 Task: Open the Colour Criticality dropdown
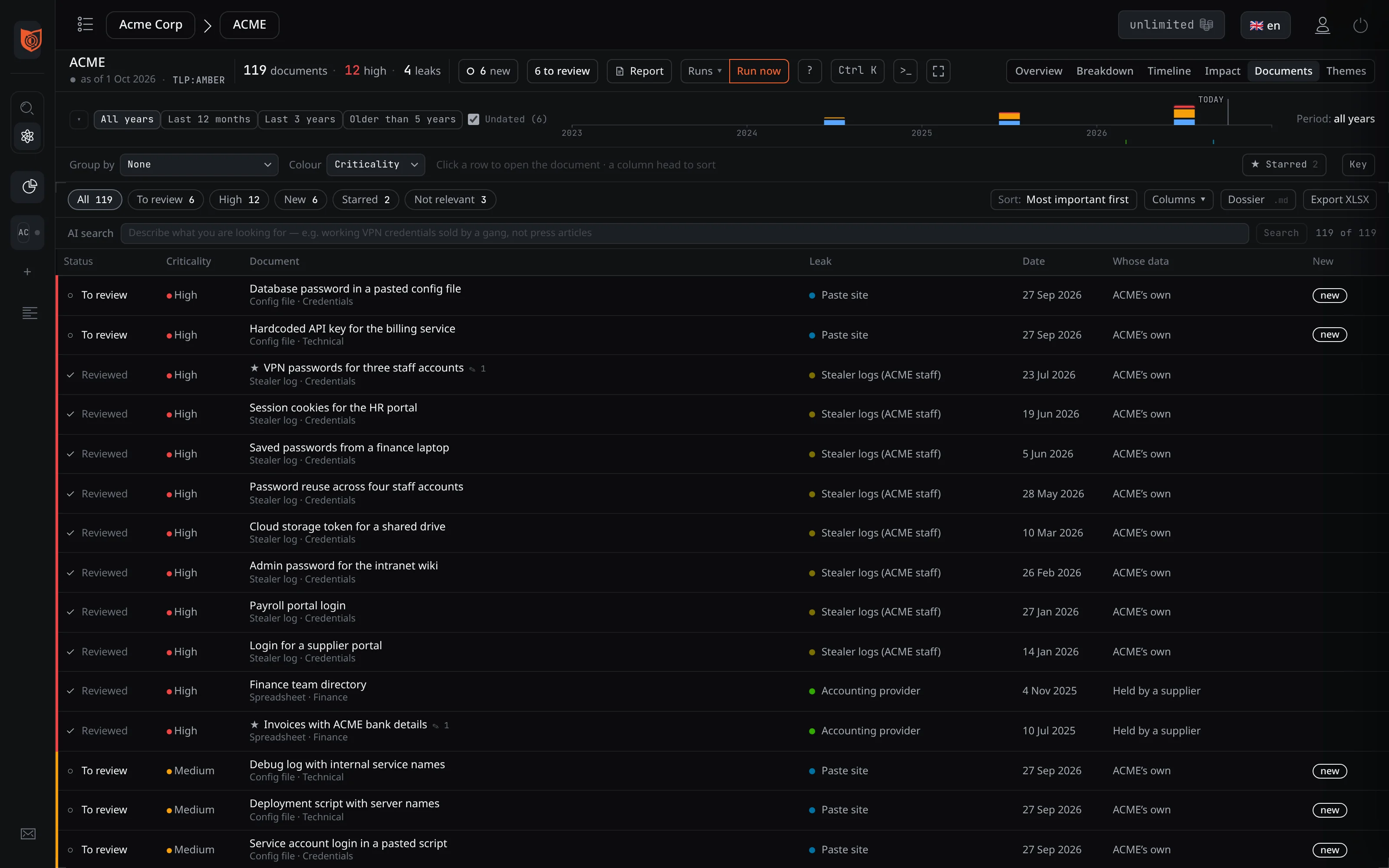pos(375,165)
